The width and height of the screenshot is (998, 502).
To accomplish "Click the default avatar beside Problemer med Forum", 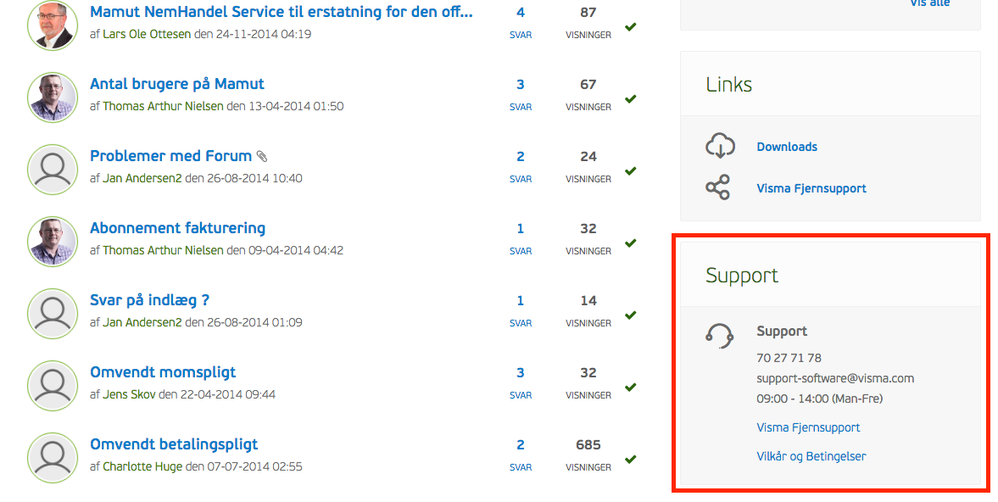I will tap(53, 169).
